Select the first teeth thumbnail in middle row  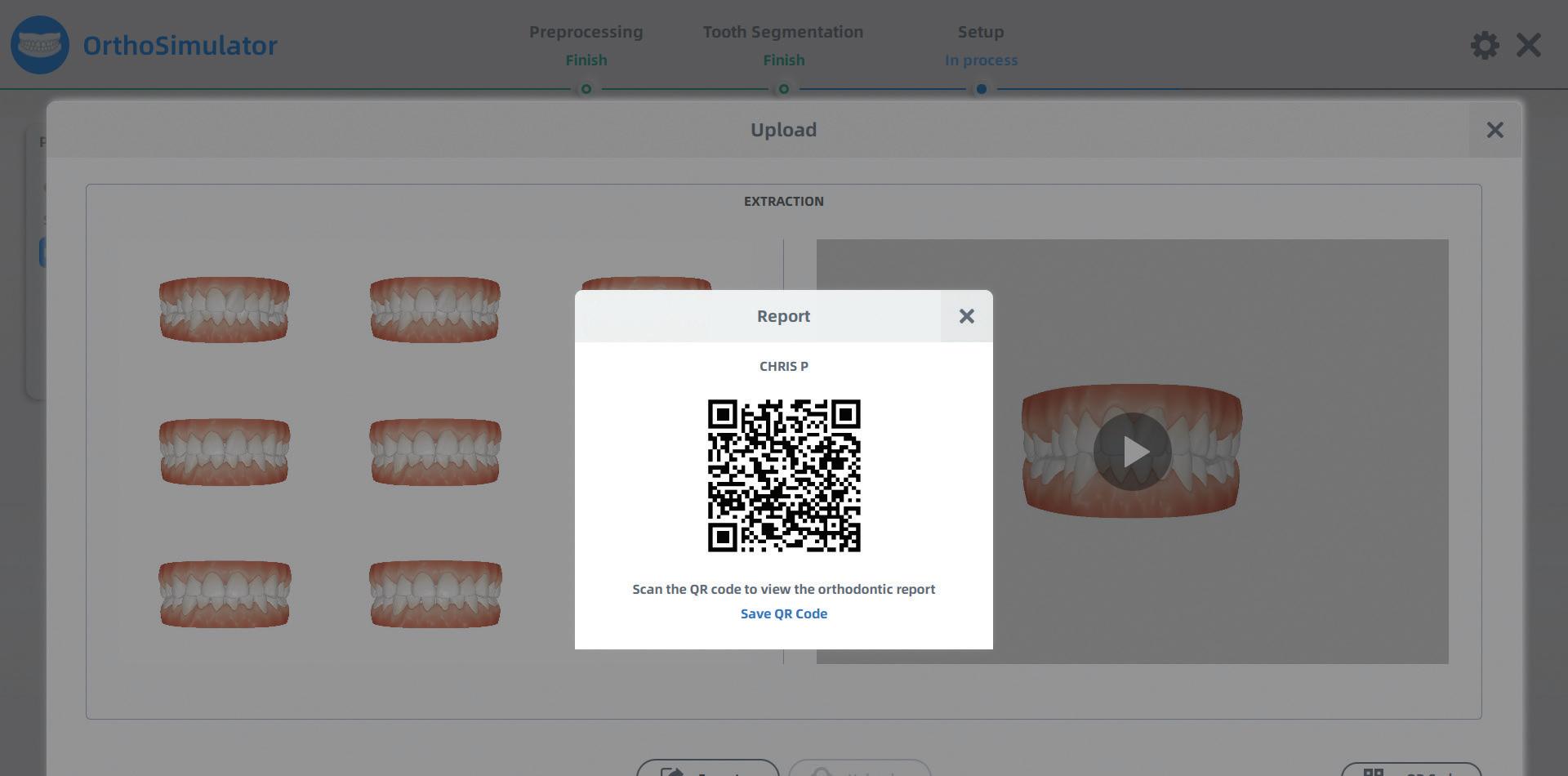(225, 452)
